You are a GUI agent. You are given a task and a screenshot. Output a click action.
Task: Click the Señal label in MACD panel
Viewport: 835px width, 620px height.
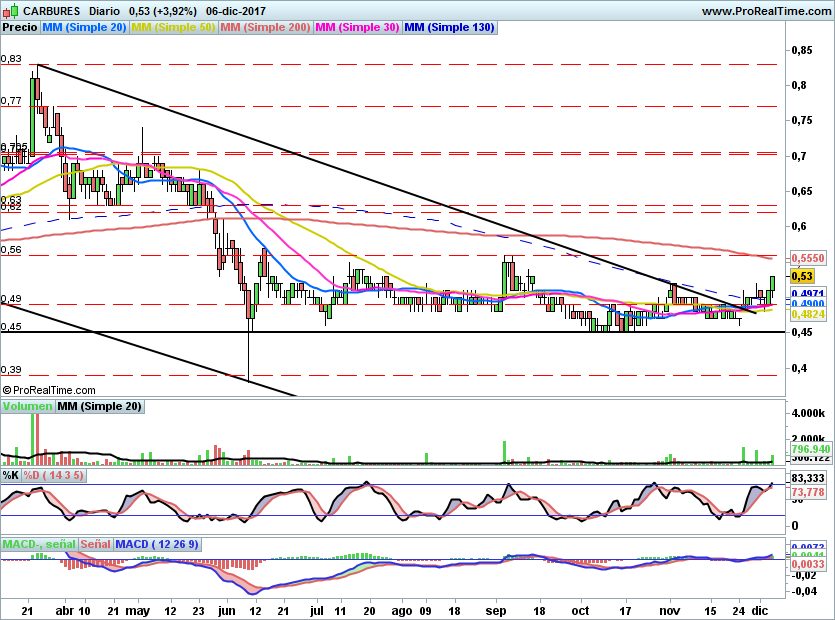(95, 544)
